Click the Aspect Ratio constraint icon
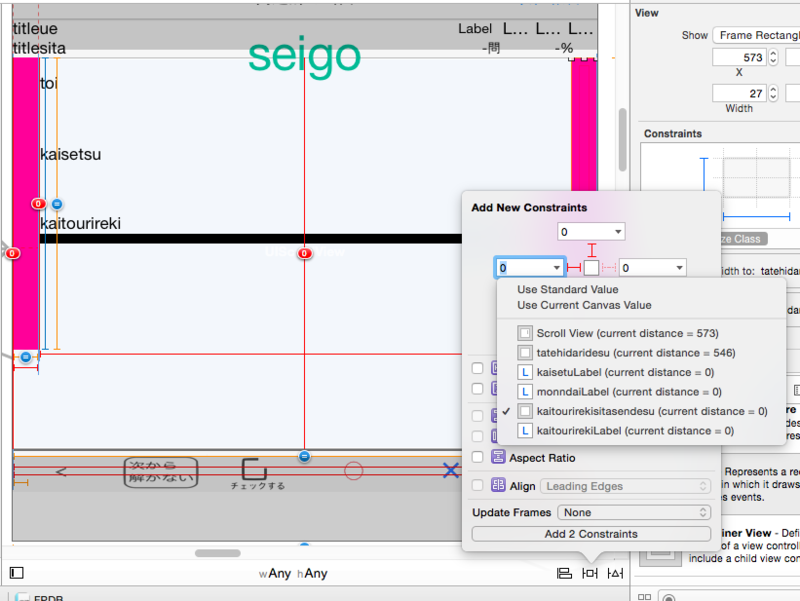800x601 pixels. pos(498,457)
